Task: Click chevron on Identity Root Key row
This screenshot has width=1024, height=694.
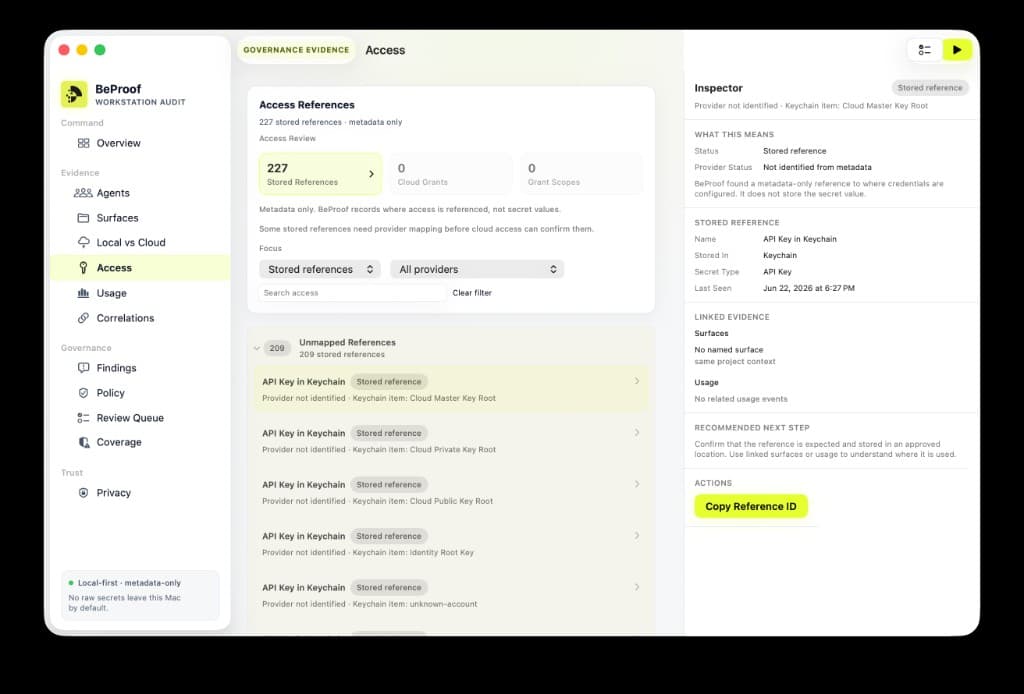Action: (637, 535)
